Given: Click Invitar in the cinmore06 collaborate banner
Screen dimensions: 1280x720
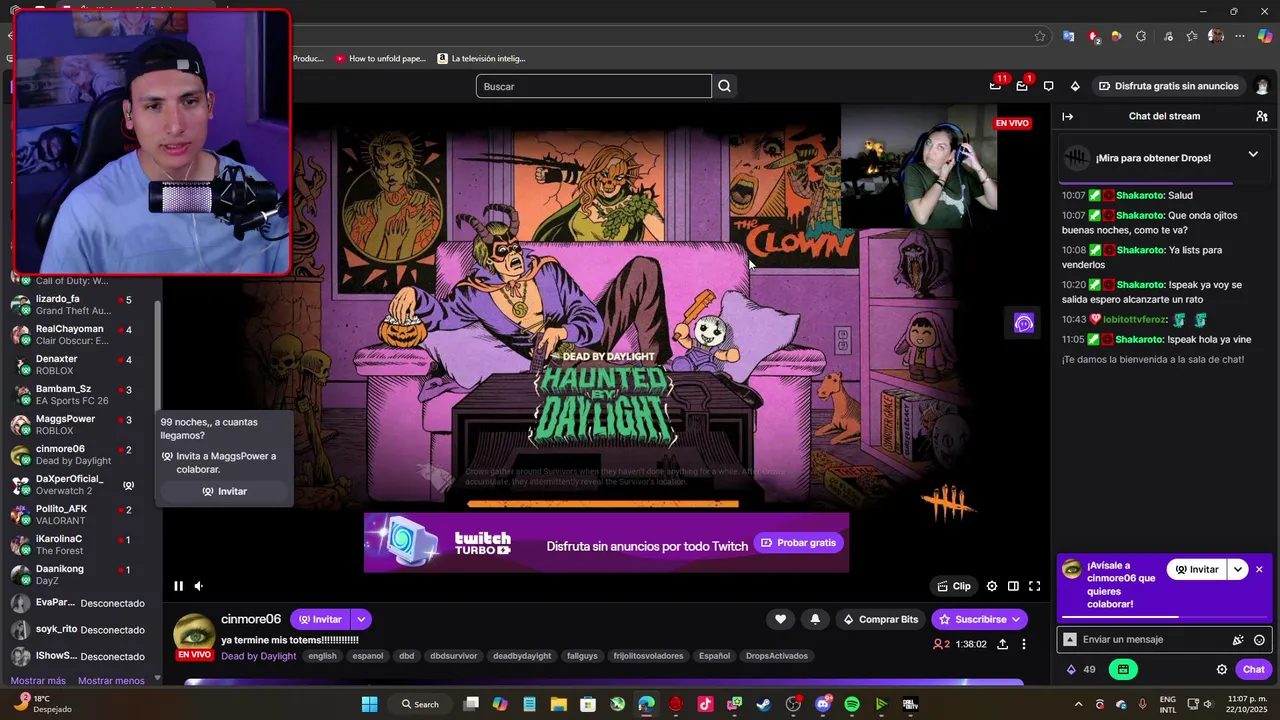Looking at the screenshot, I should tap(1196, 569).
